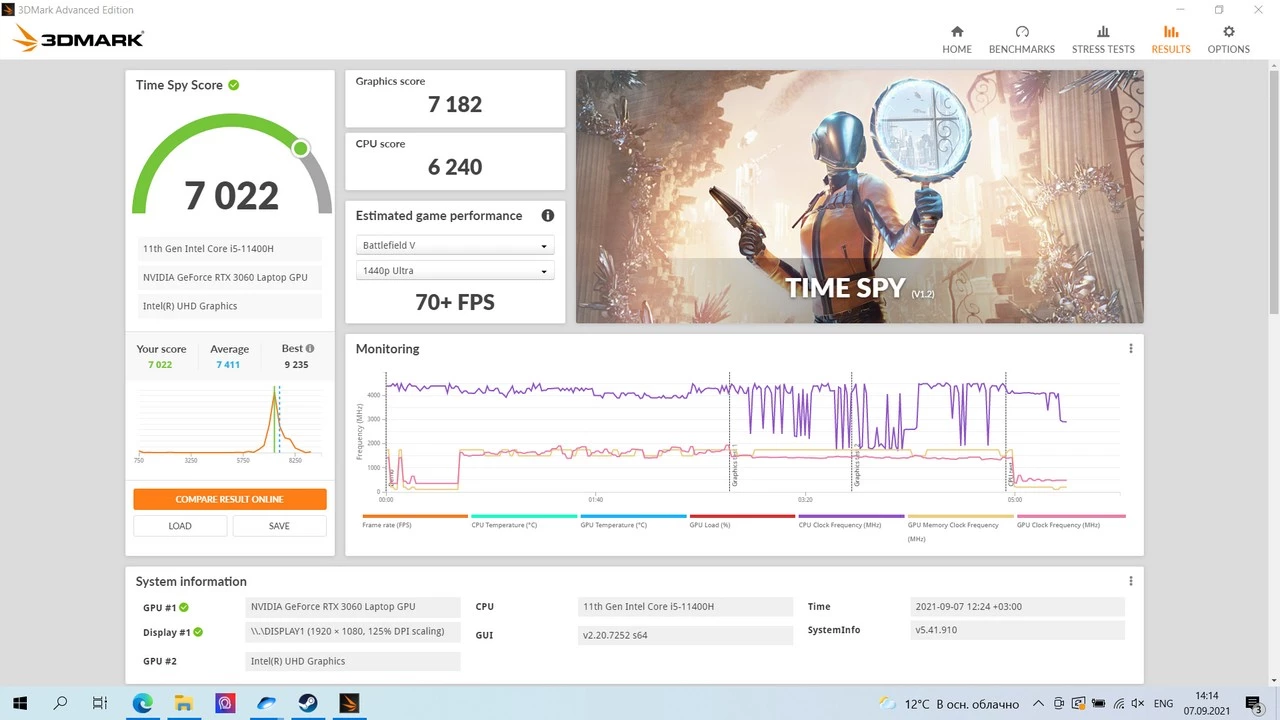The width and height of the screenshot is (1280, 720).
Task: Open the System information three-dot menu
Action: tap(1130, 581)
